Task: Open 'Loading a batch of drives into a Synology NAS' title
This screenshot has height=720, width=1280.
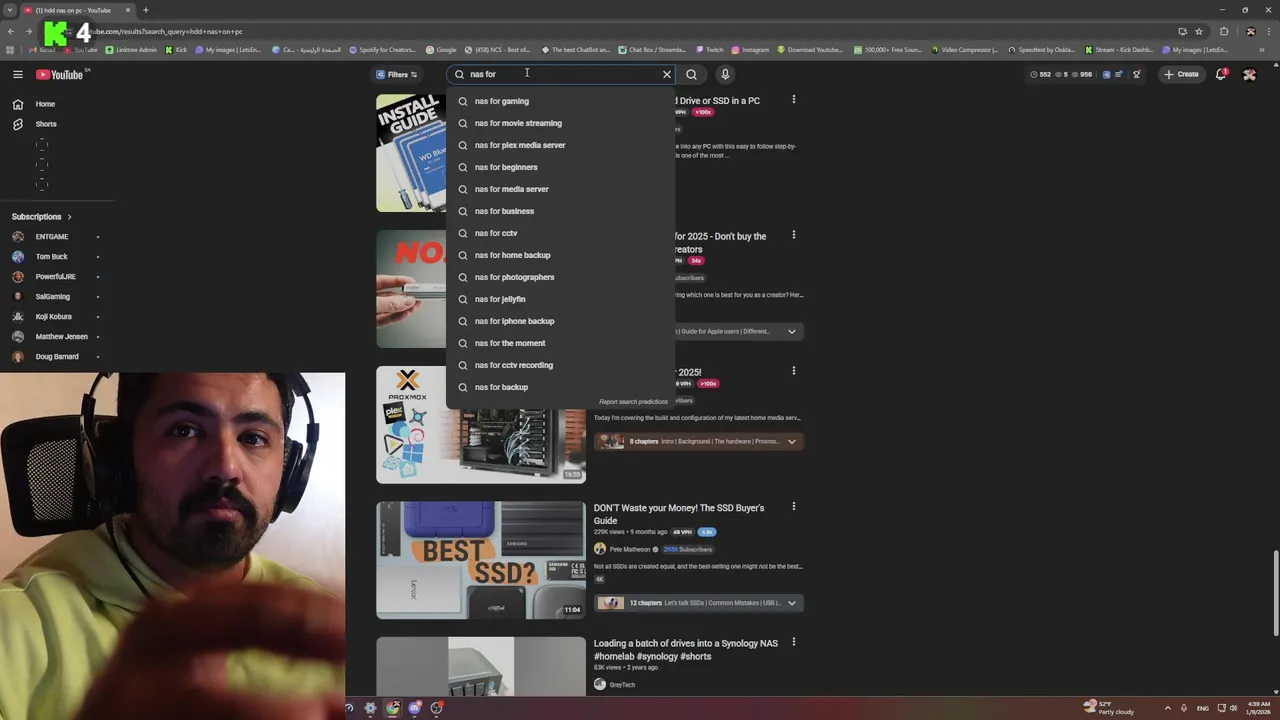Action: [686, 650]
